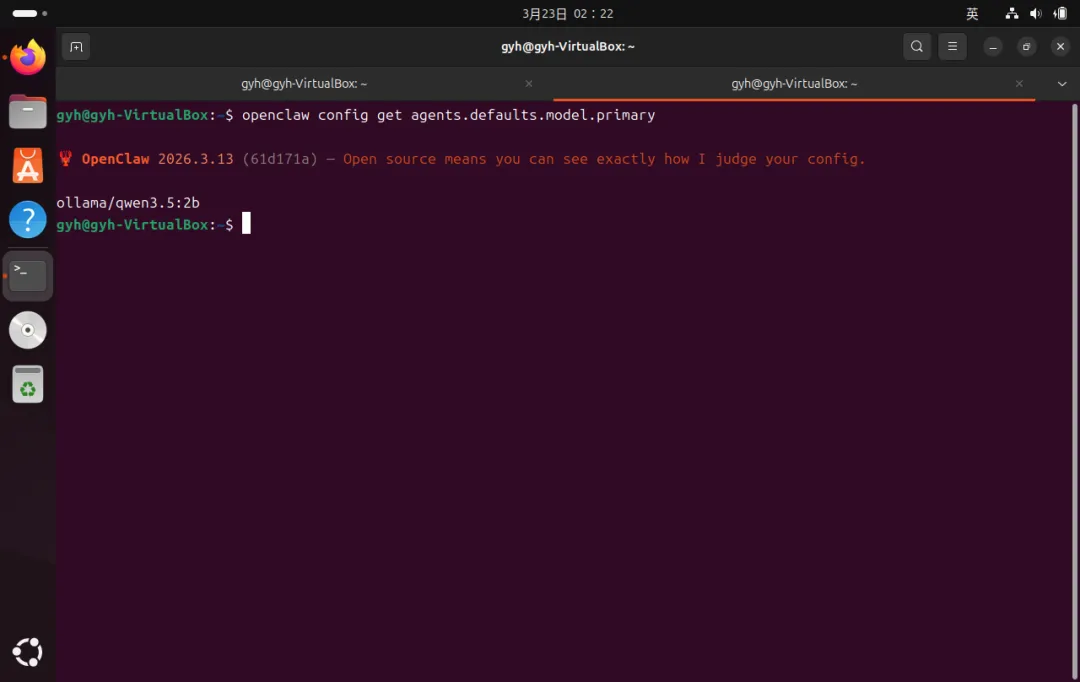Screen dimensions: 1080x682
Task: Click 'agents.defaults.model.primary' in command line
Action: point(533,115)
